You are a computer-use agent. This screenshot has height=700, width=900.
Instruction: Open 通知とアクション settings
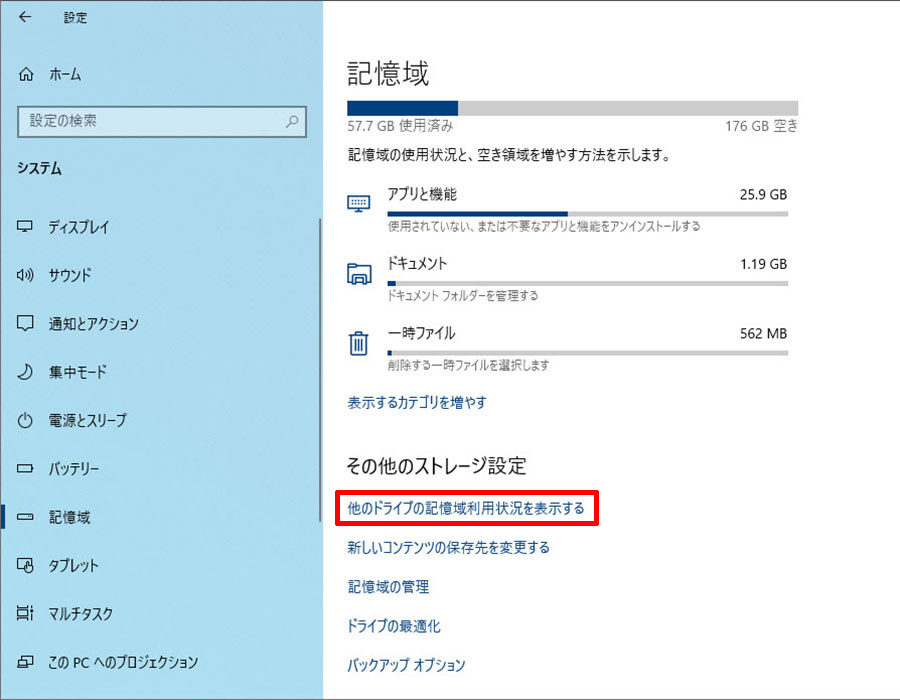coord(93,324)
